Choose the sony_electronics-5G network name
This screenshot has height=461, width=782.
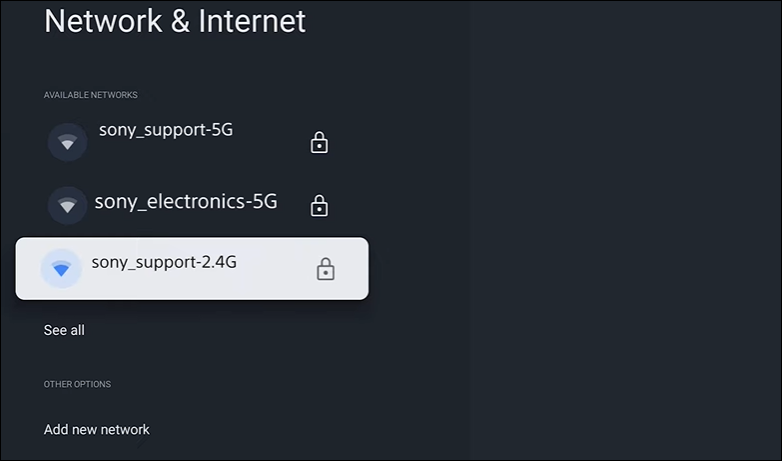186,202
